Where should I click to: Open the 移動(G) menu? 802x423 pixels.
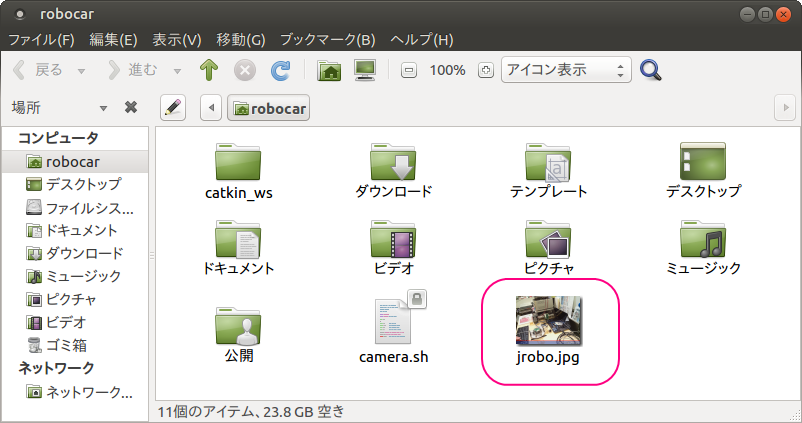click(240, 39)
